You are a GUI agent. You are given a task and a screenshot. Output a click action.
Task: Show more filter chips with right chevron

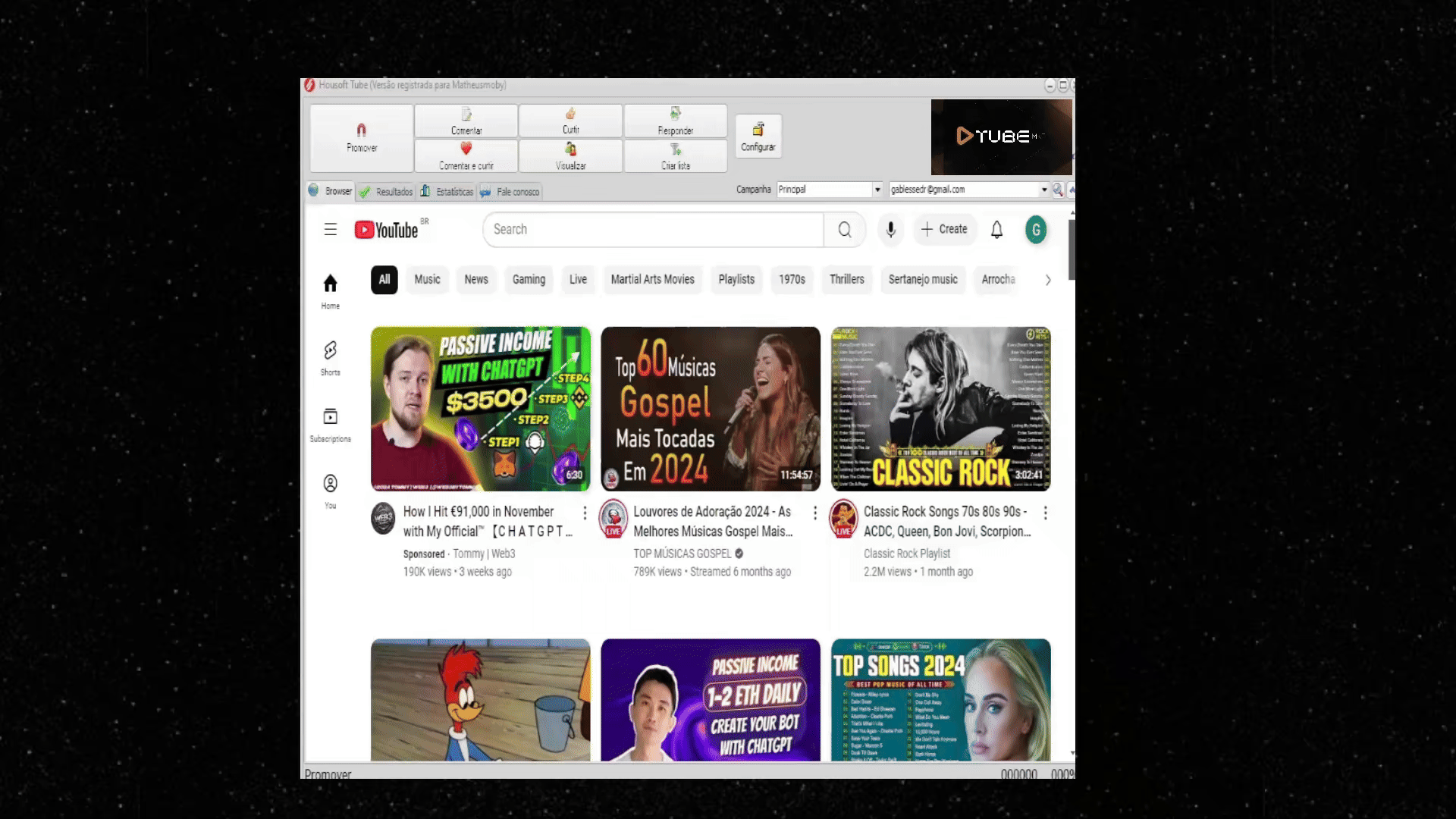(x=1048, y=280)
